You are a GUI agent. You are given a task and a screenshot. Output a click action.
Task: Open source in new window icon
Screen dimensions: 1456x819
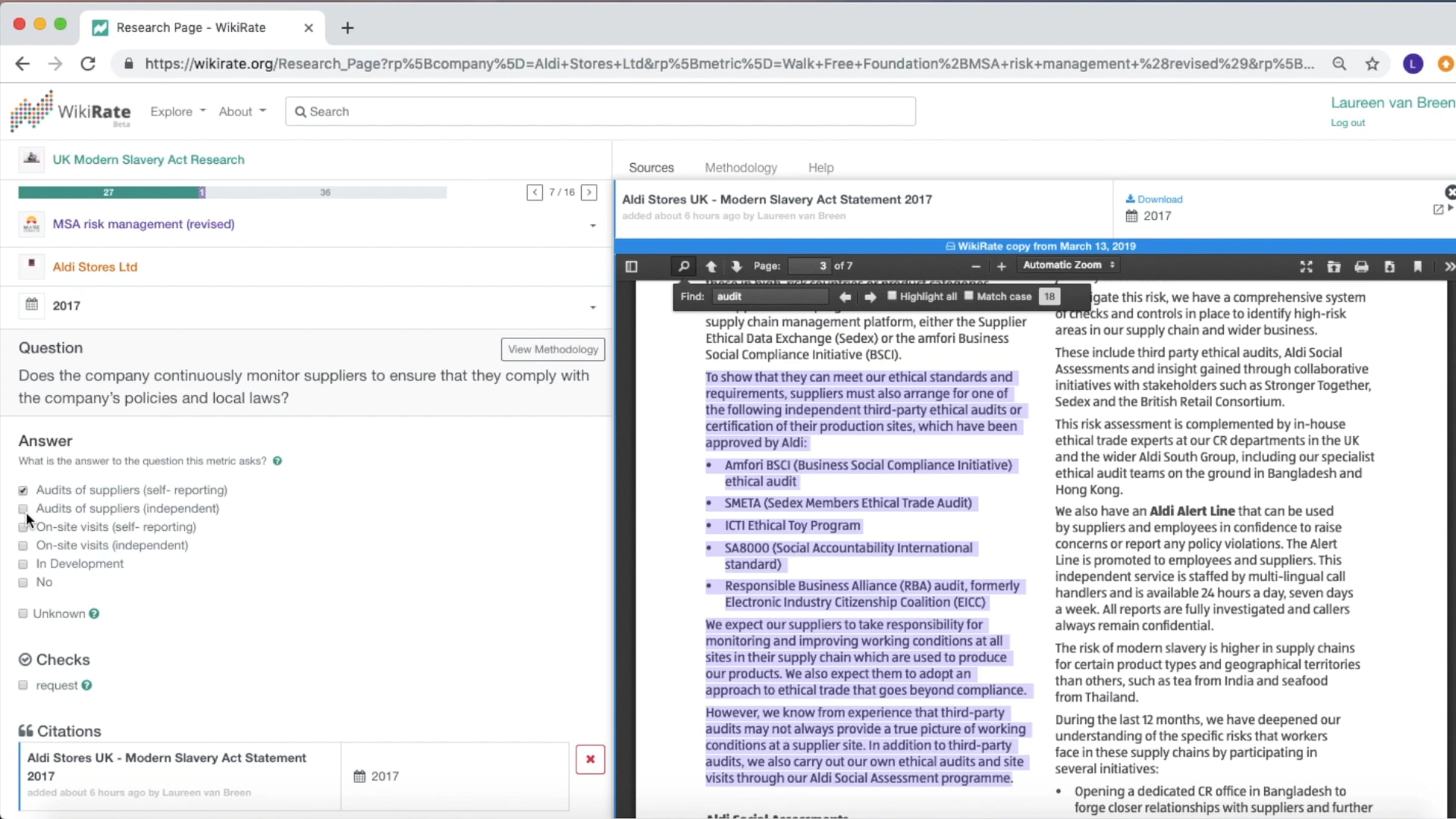point(1438,209)
